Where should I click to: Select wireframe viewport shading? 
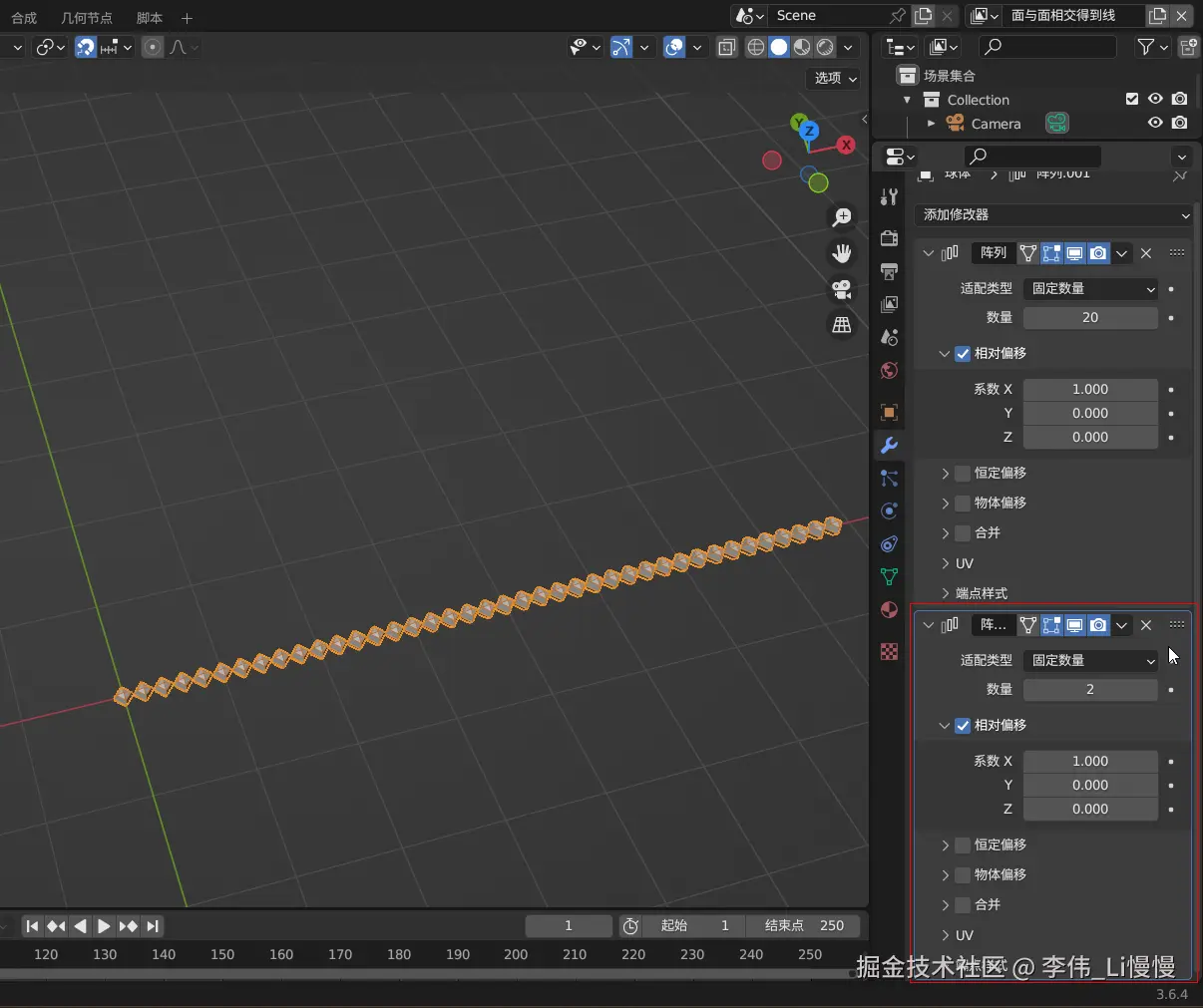756,47
